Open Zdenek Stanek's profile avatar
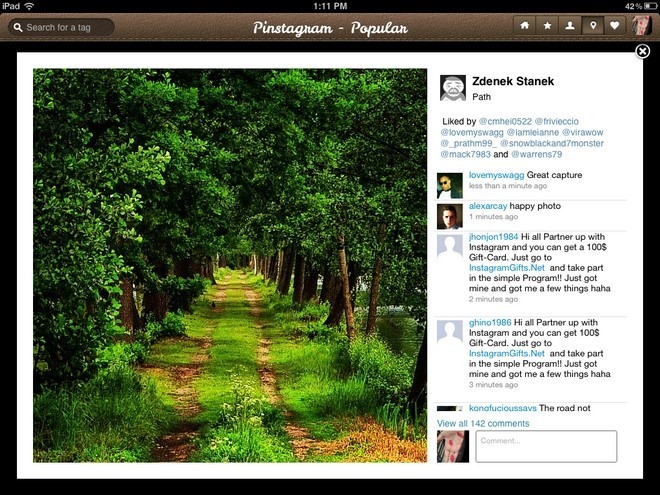Viewport: 660px width, 495px height. (x=452, y=88)
